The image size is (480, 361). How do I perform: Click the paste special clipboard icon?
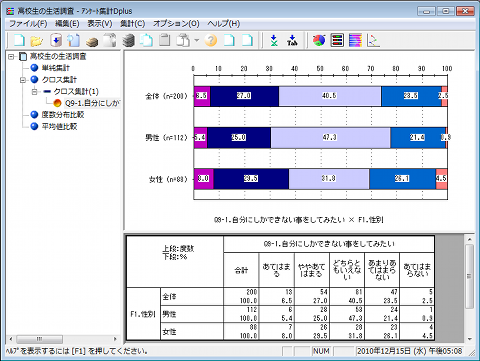point(183,40)
